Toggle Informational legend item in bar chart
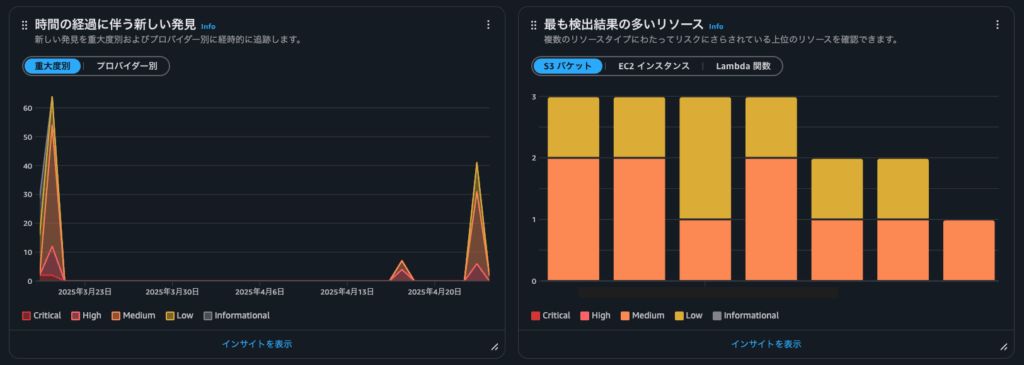The width and height of the screenshot is (1024, 365). click(745, 316)
